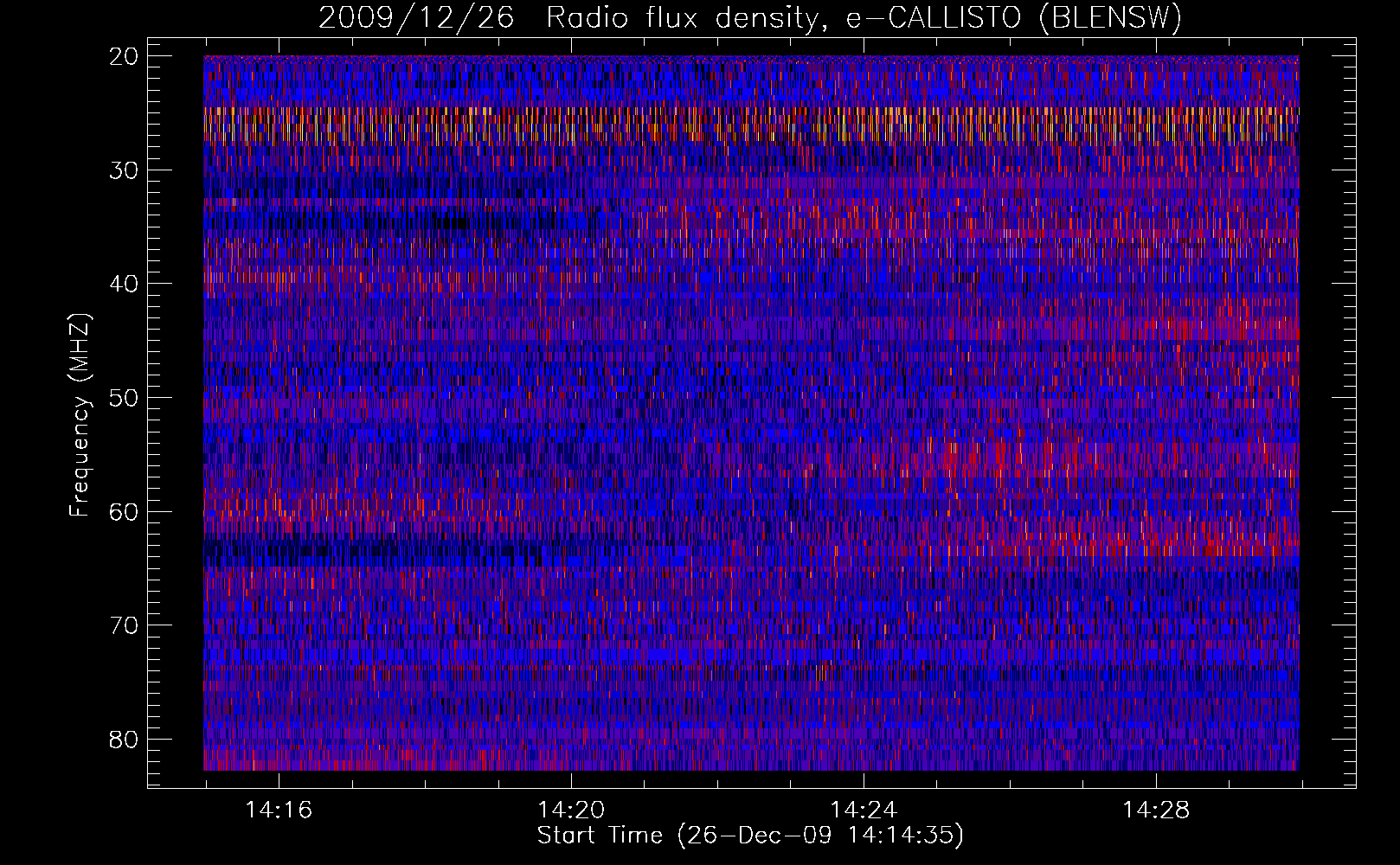Click the 14:16 time tick label
Screen dimensions: 1400x865
pos(279,811)
